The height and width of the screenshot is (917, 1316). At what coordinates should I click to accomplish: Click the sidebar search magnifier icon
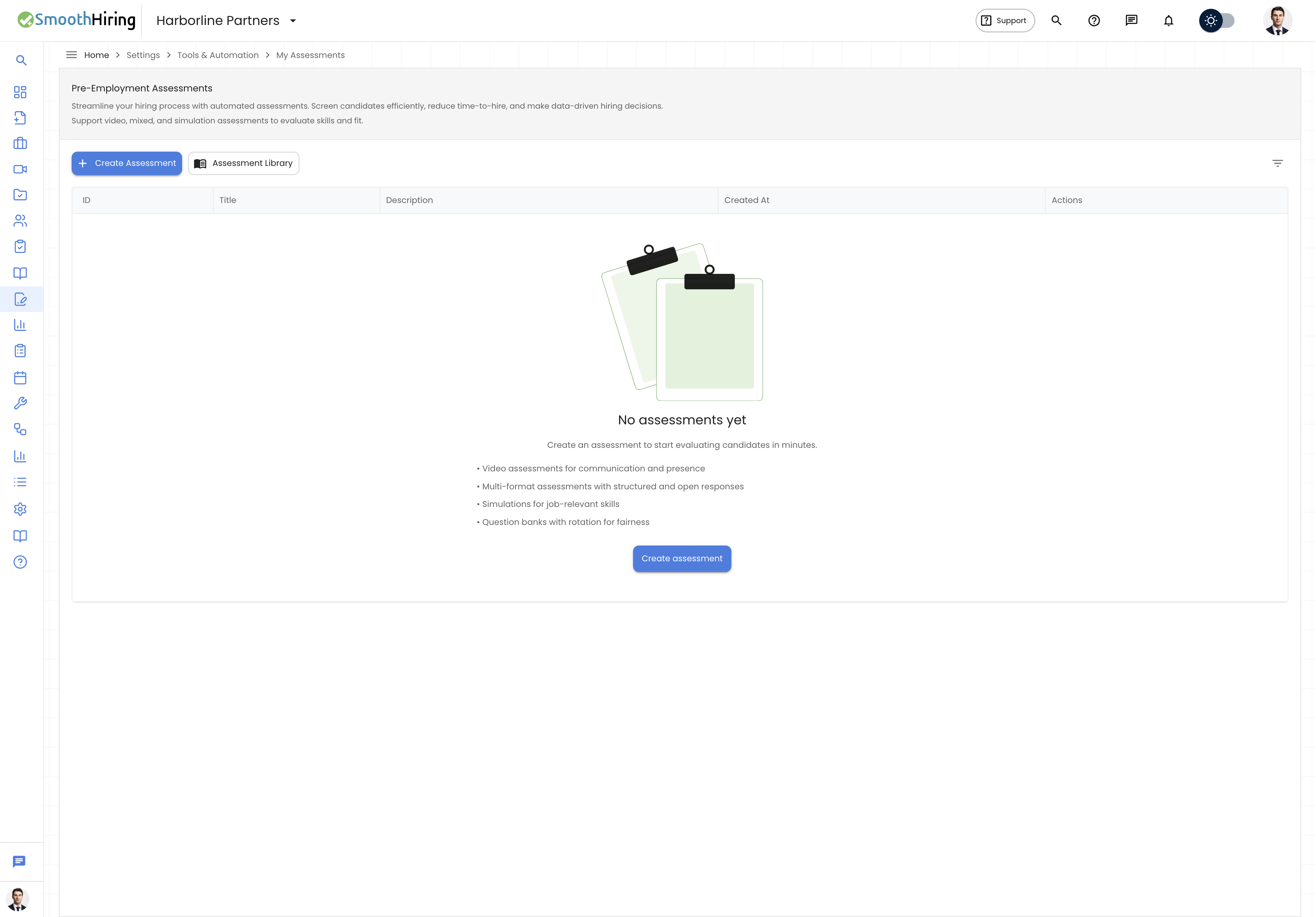point(21,60)
